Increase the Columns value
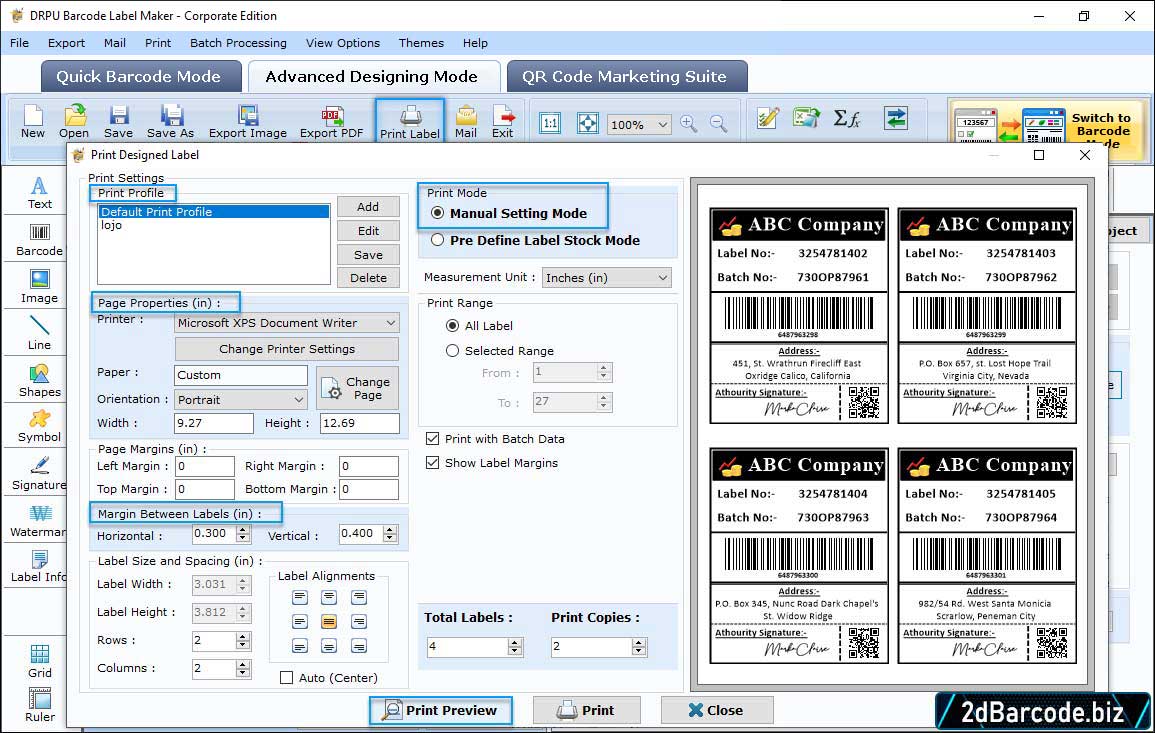The image size is (1155, 733). [243, 664]
